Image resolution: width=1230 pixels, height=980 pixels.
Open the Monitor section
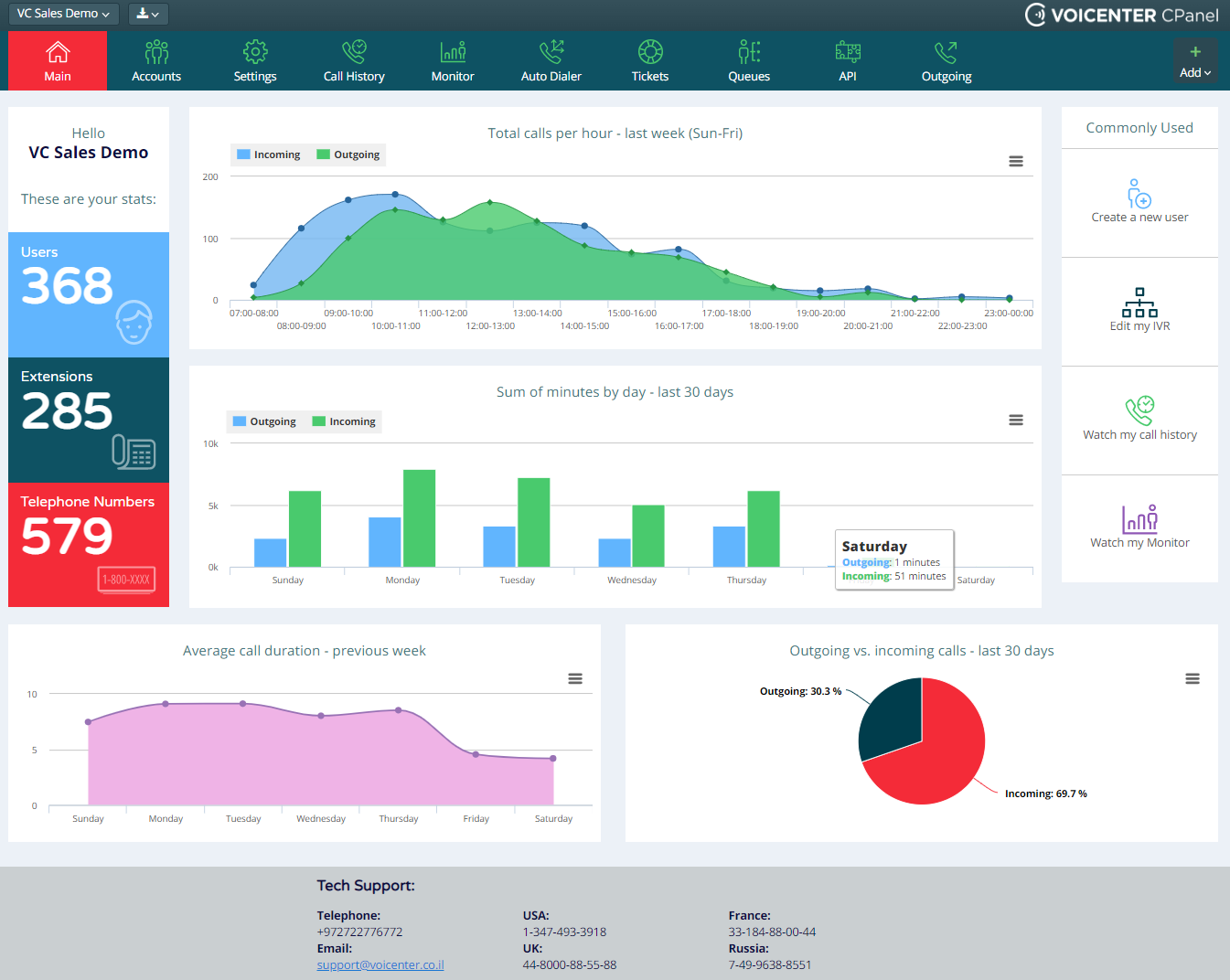point(453,61)
